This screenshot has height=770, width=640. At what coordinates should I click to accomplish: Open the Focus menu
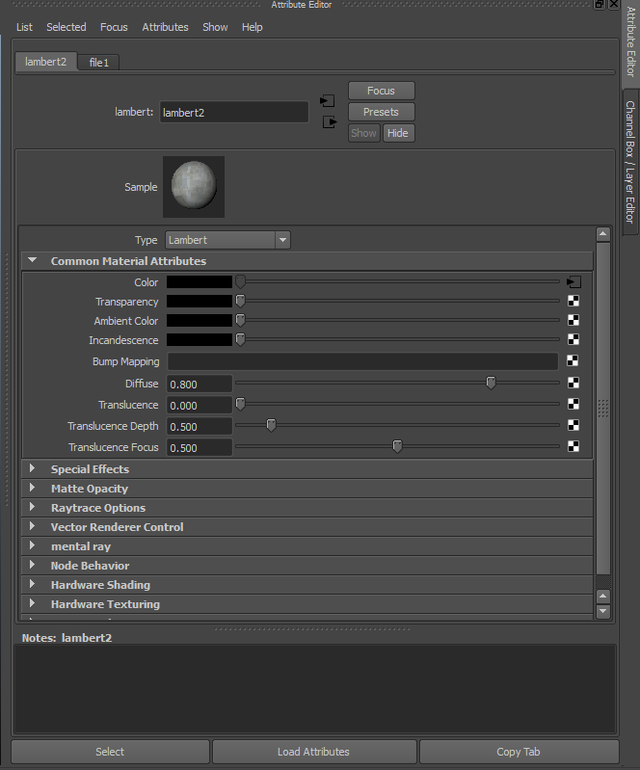(114, 27)
